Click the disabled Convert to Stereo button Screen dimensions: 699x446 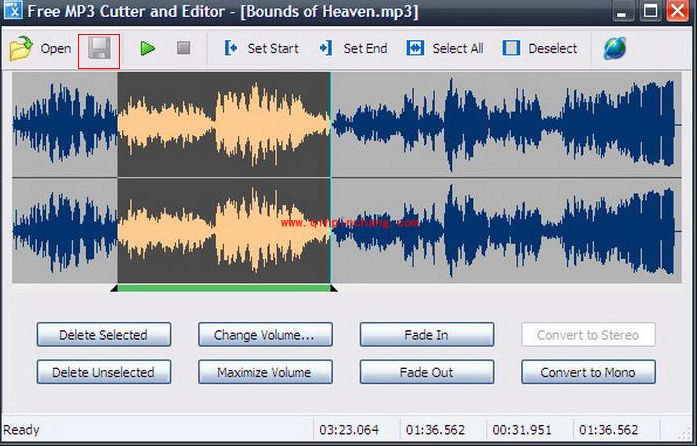coord(588,334)
